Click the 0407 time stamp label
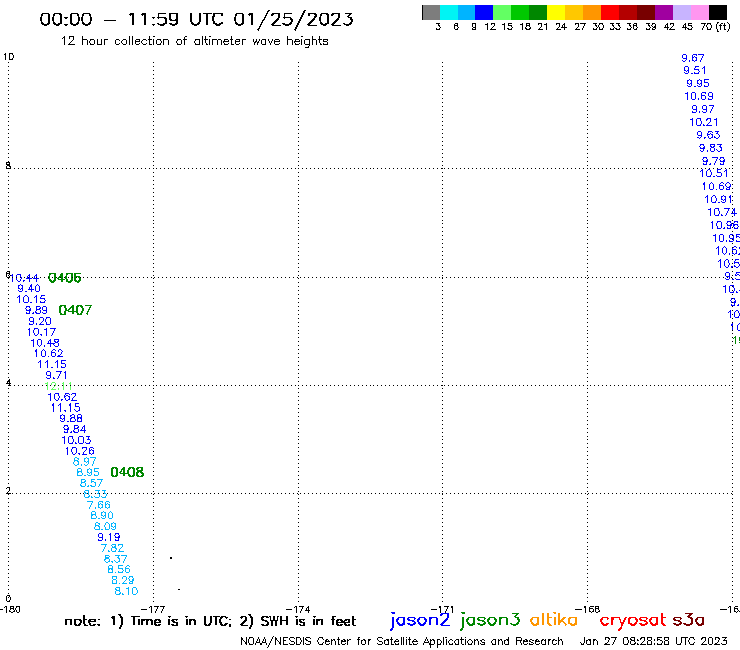Image resolution: width=740 pixels, height=650 pixels. point(75,310)
